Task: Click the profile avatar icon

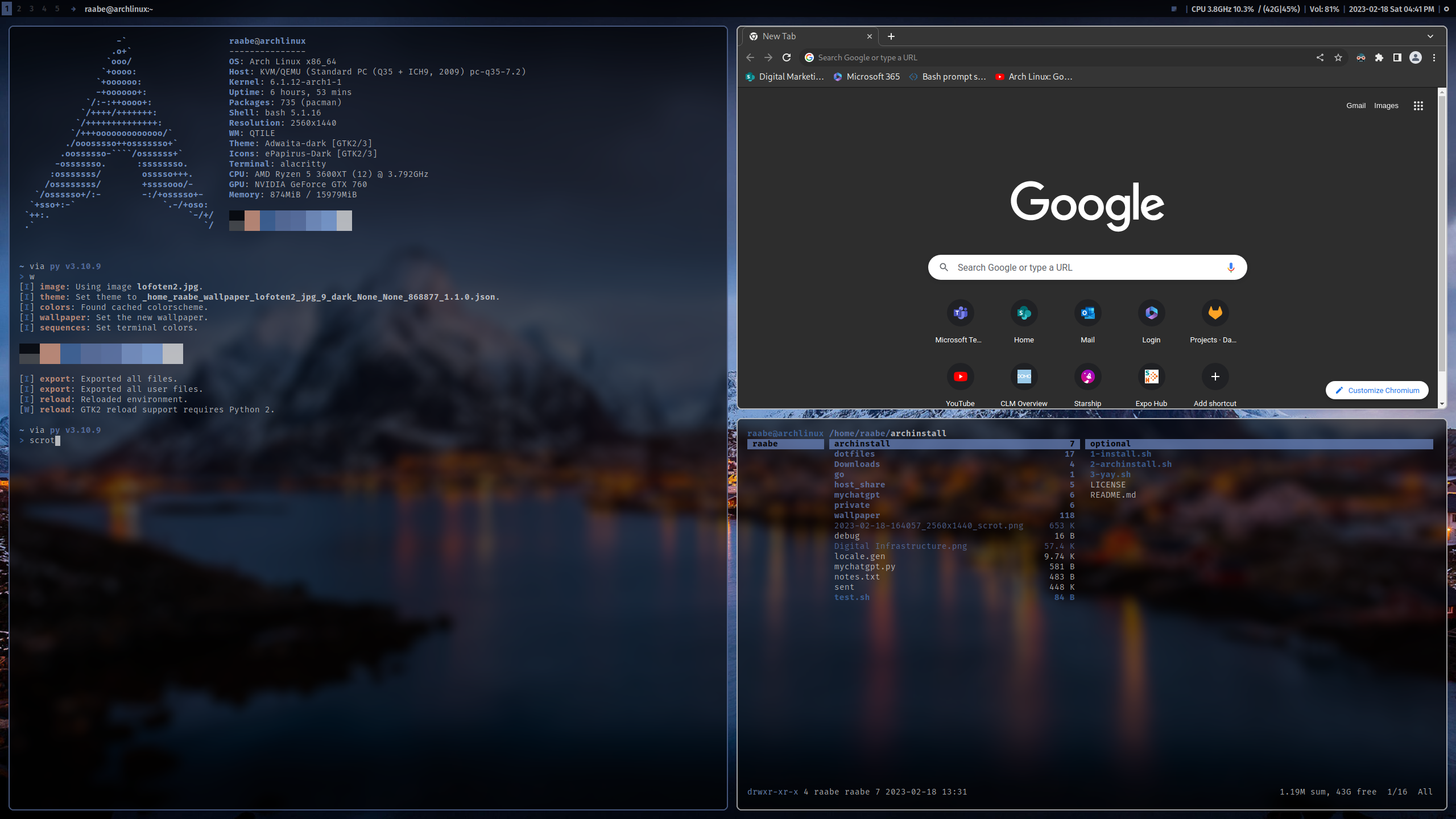Action: (x=1416, y=57)
